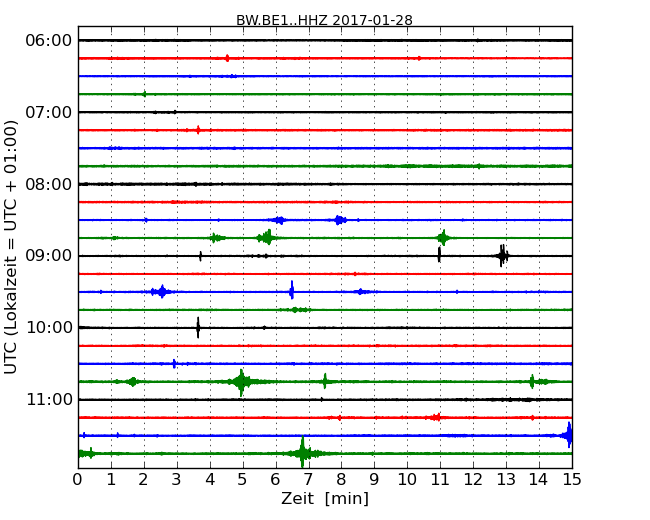Select the 10:00 y-axis time label
The width and height of the screenshot is (650, 520).
49,328
